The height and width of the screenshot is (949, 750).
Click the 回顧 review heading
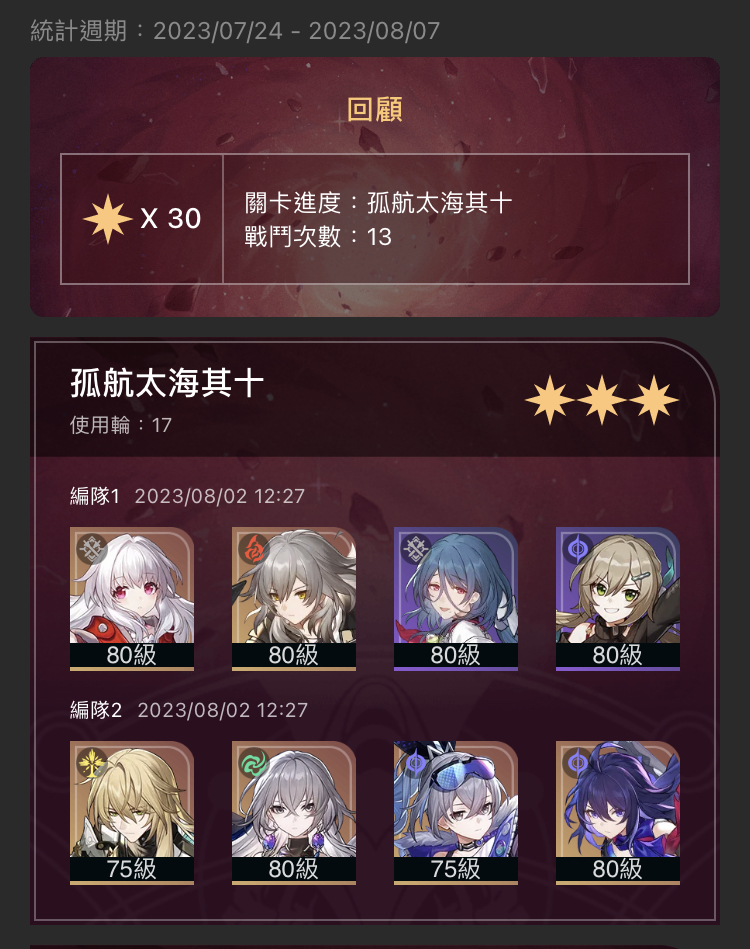pos(375,110)
